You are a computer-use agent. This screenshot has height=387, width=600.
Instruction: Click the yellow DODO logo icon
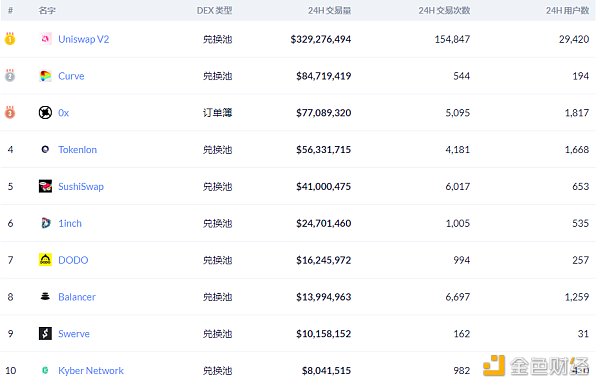[x=45, y=260]
